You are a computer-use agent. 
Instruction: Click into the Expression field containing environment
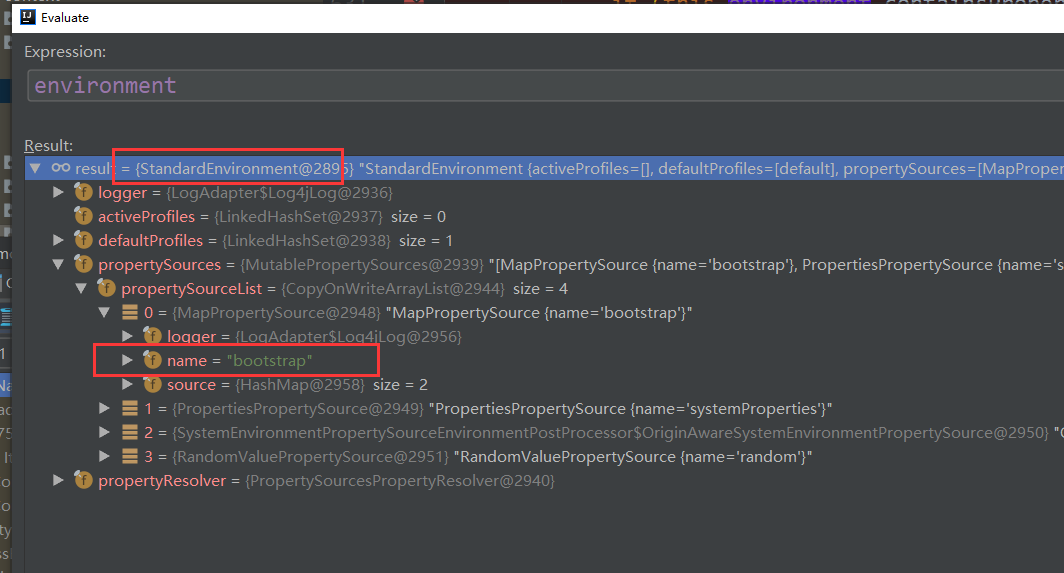point(546,86)
